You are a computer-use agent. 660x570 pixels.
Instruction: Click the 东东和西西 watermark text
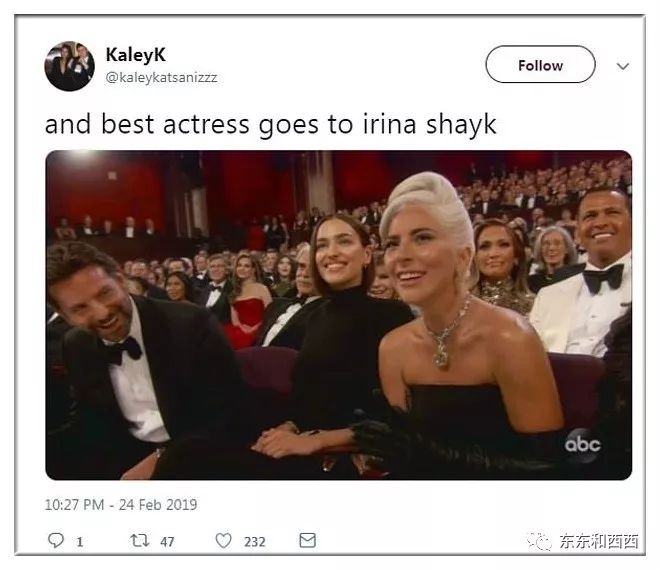pyautogui.click(x=599, y=541)
